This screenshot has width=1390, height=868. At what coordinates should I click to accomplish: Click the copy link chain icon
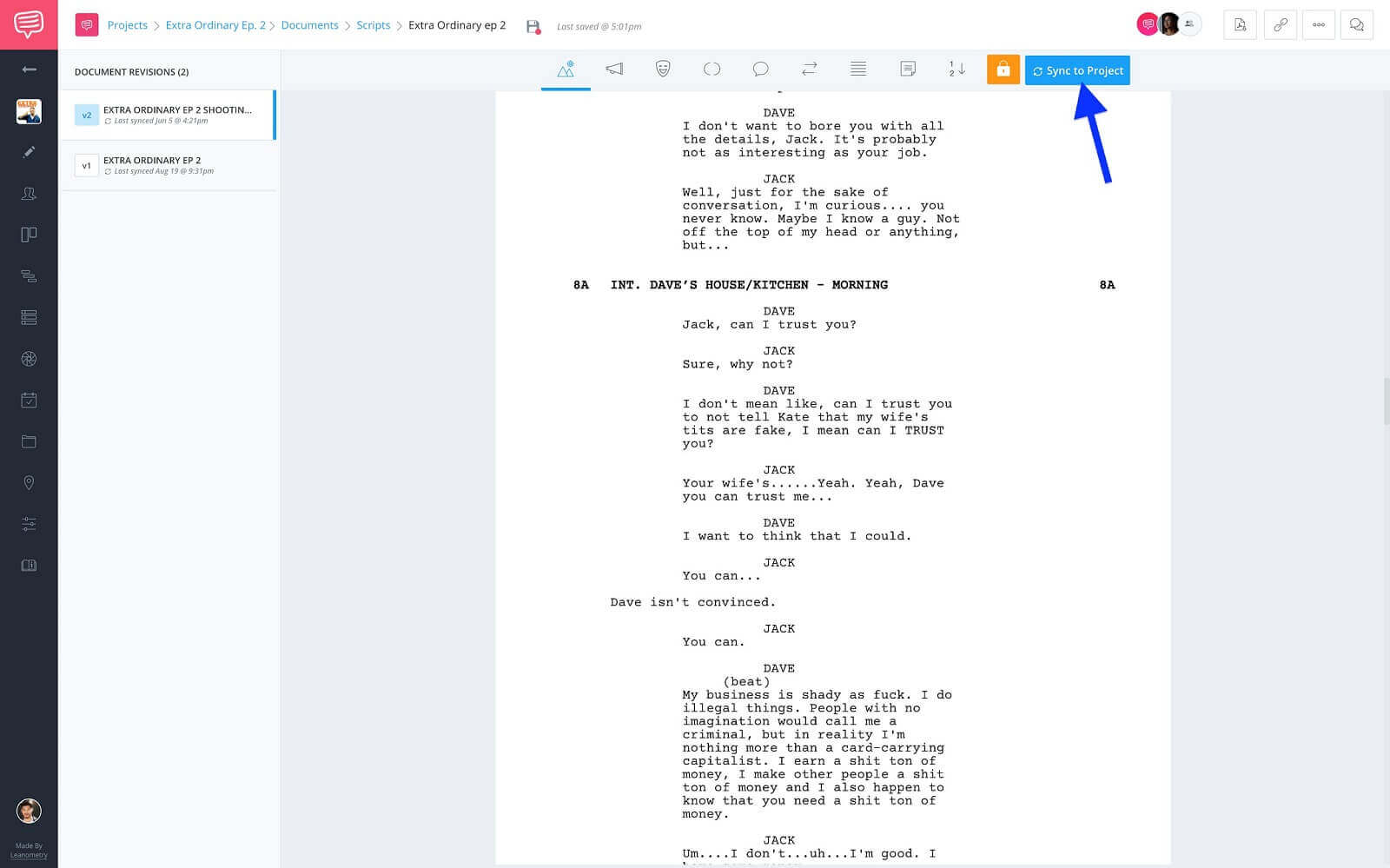click(1280, 25)
